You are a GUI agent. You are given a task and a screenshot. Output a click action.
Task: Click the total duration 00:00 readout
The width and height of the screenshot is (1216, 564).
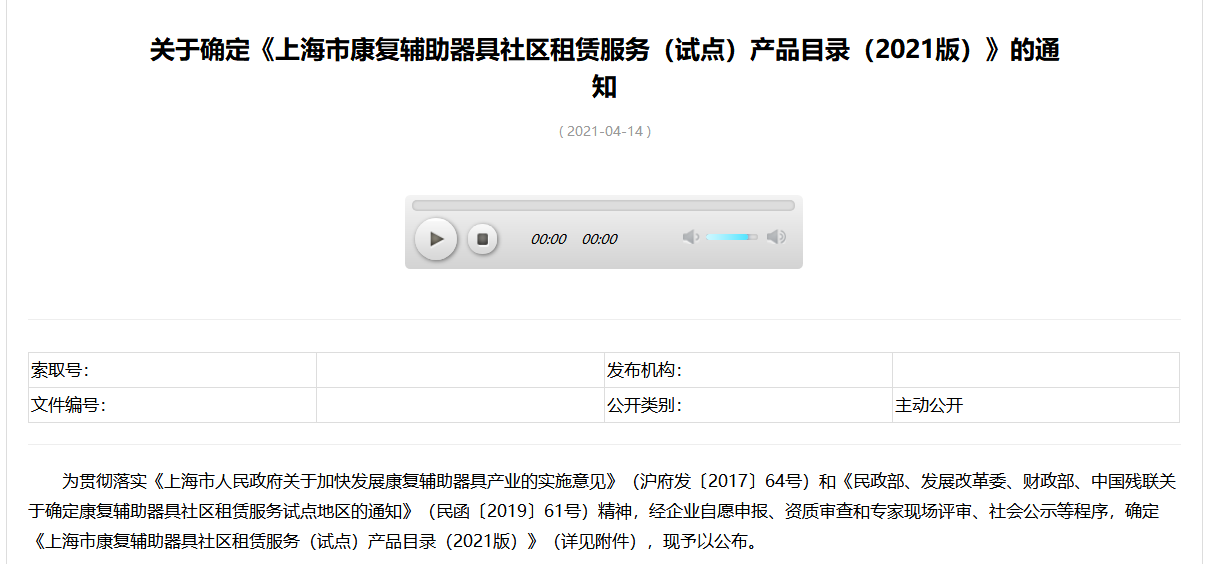pos(600,239)
